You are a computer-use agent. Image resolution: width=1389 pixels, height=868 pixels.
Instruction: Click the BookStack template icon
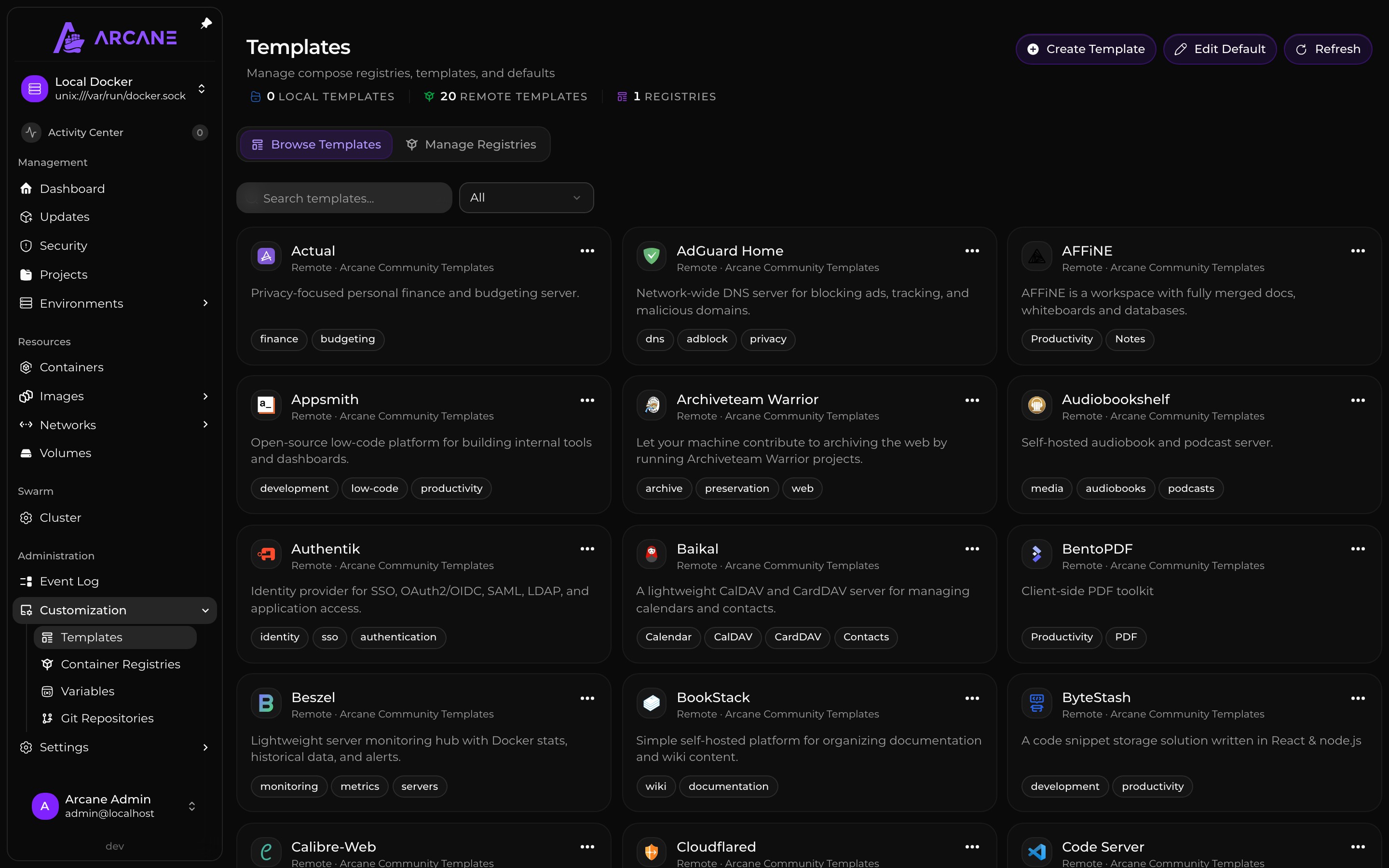click(x=652, y=703)
